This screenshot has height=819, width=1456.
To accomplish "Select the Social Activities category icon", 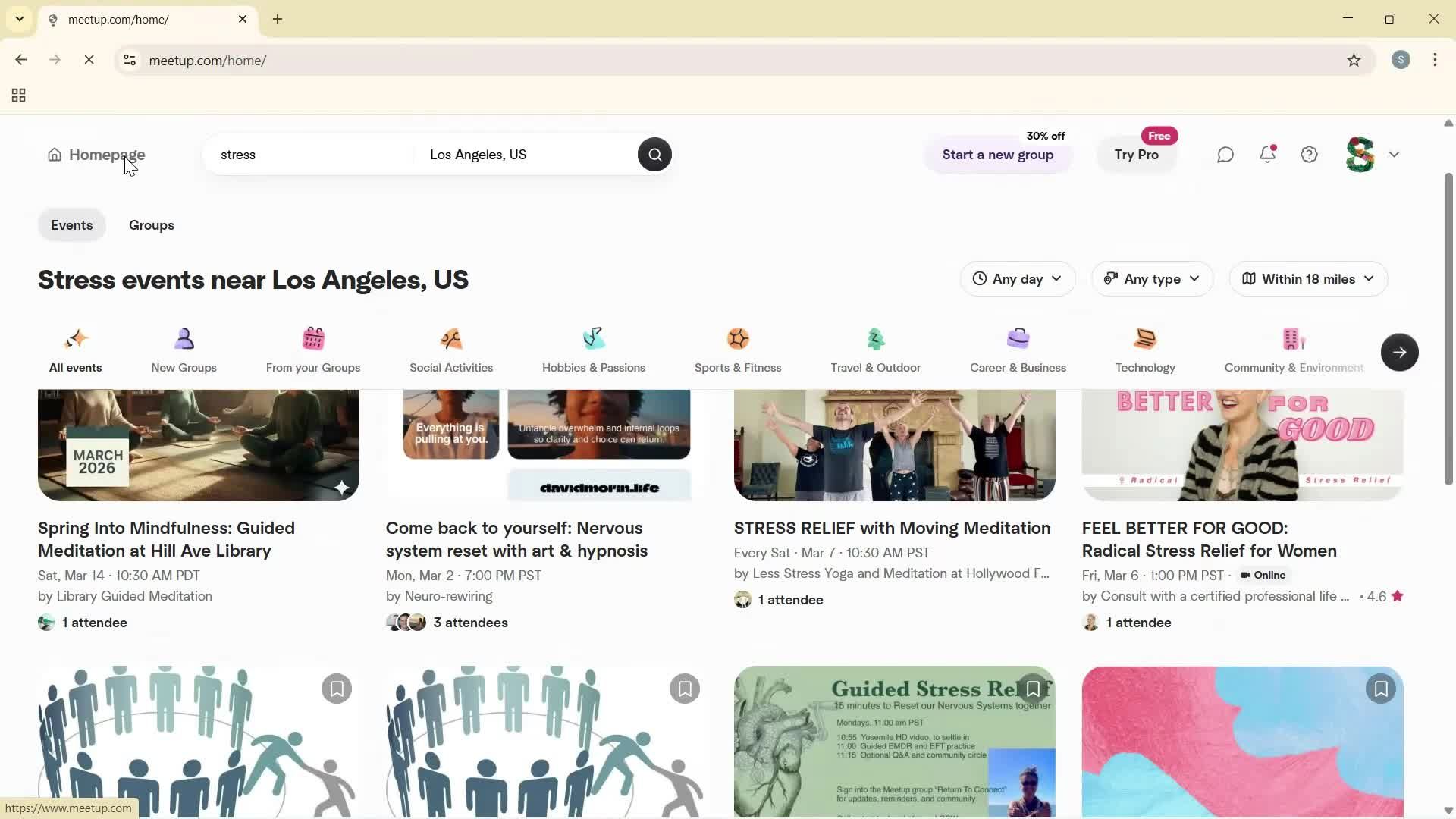I will pos(450,338).
